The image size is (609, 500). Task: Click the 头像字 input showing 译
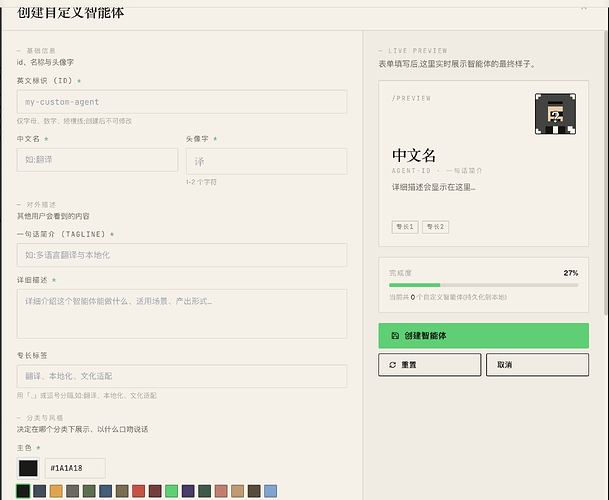click(266, 161)
